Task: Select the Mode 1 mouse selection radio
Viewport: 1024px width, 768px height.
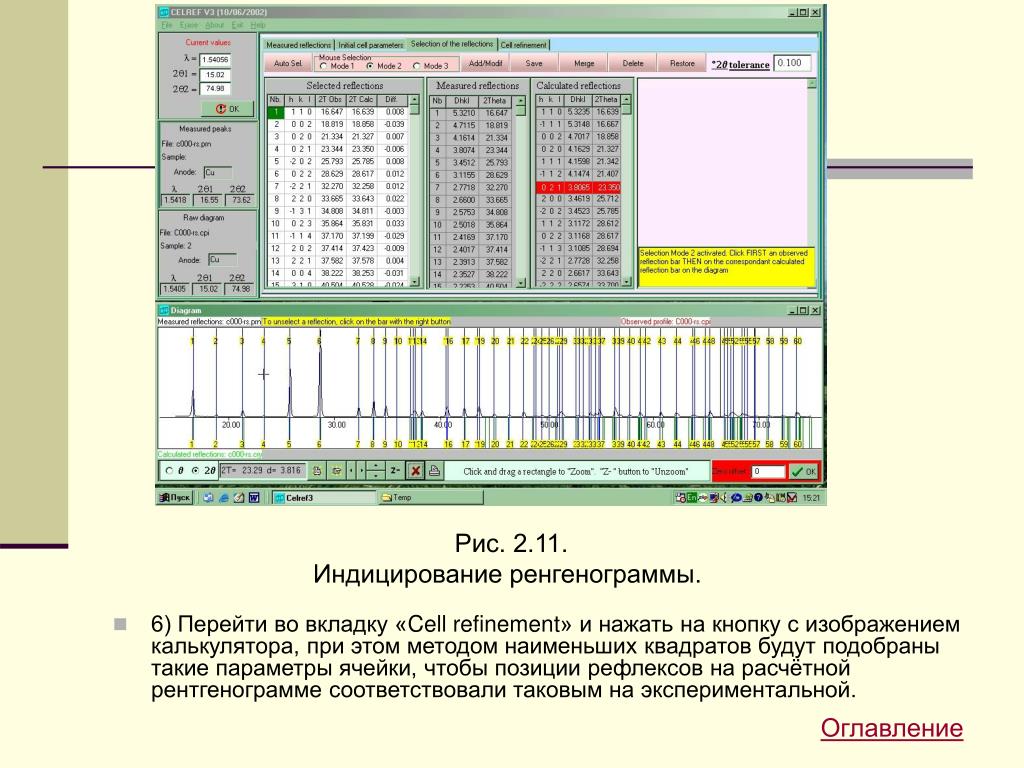Action: [x=324, y=66]
